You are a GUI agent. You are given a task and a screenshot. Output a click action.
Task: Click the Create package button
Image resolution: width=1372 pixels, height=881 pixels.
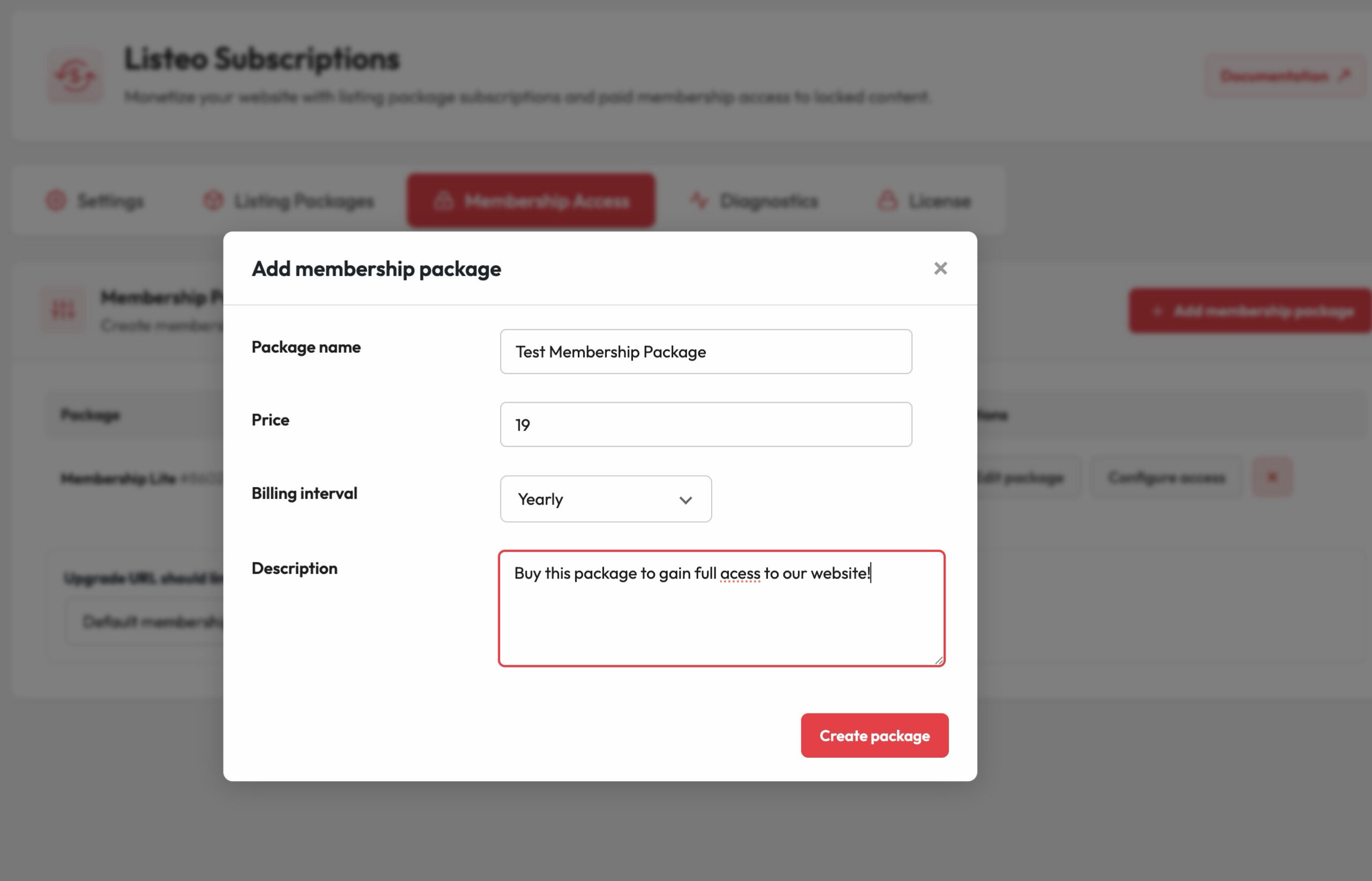(x=875, y=736)
